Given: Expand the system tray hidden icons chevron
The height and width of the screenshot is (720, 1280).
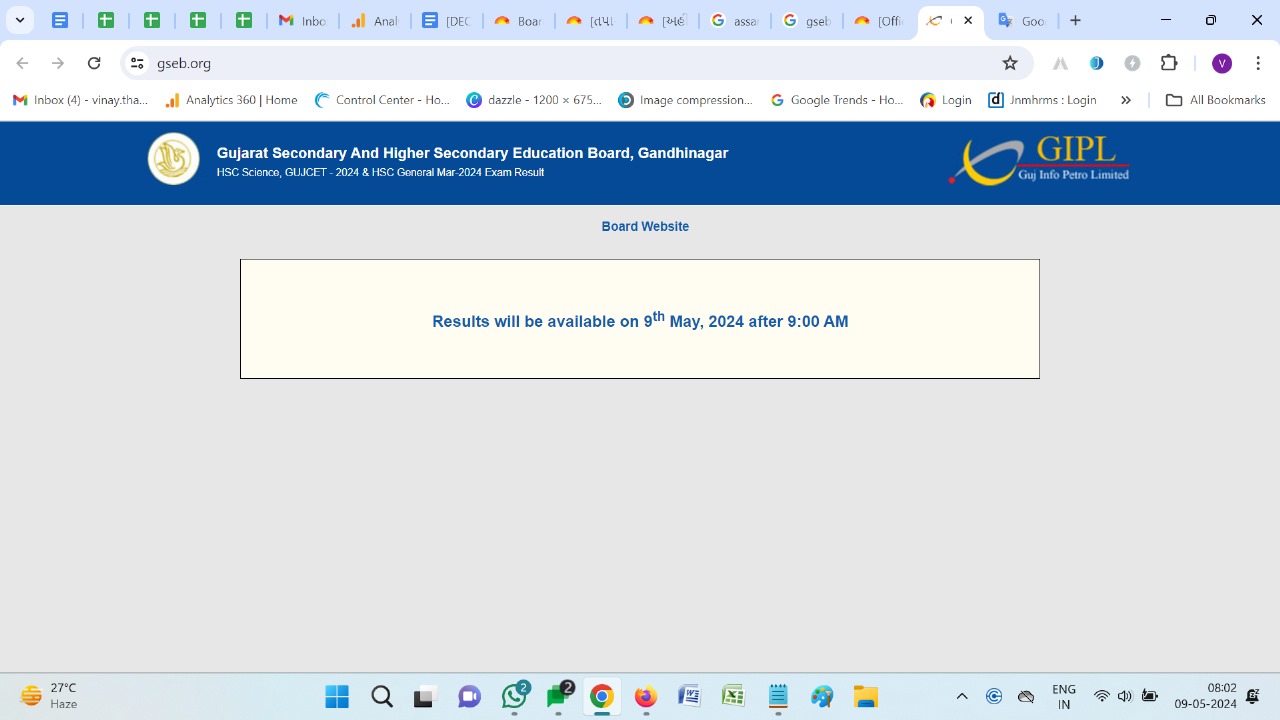Looking at the screenshot, I should 961,696.
